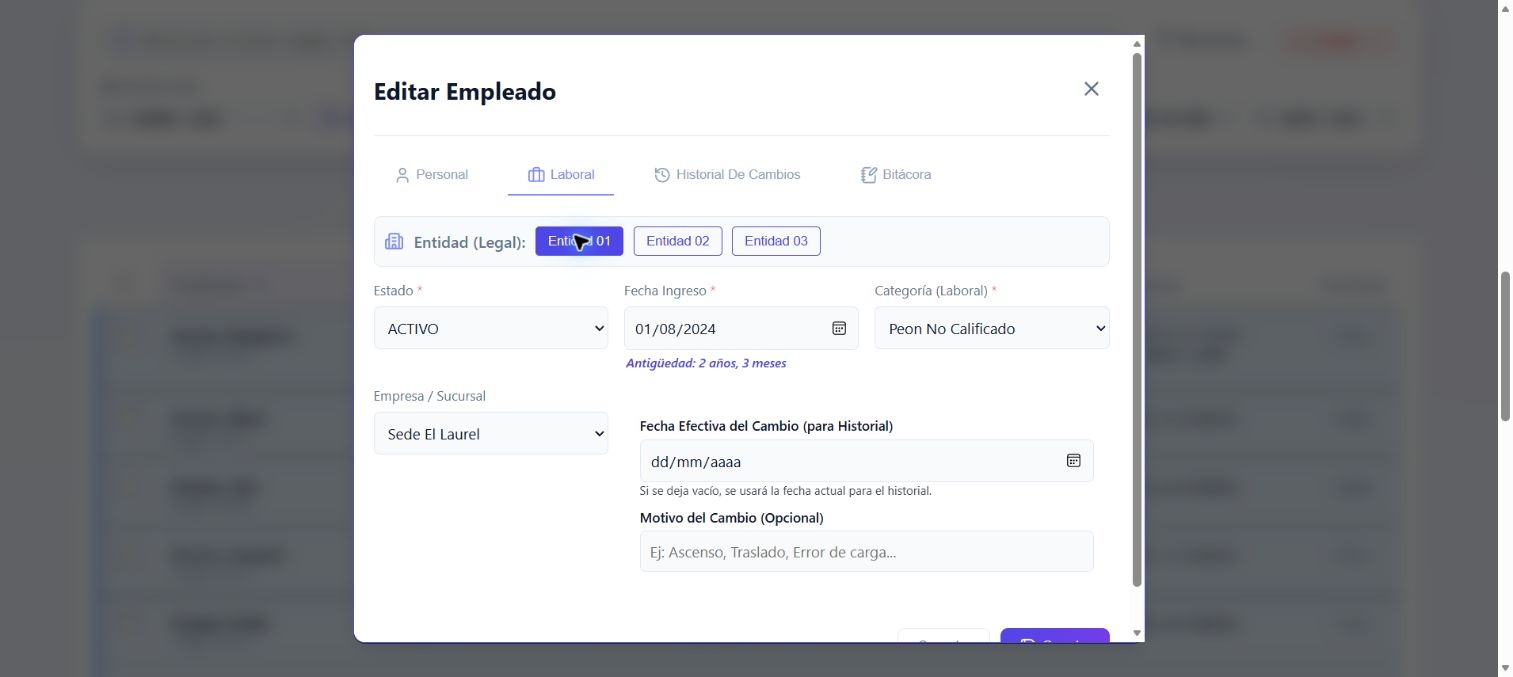Click the Motivo del Cambio text field
Screen dimensions: 1513x677
click(x=866, y=551)
